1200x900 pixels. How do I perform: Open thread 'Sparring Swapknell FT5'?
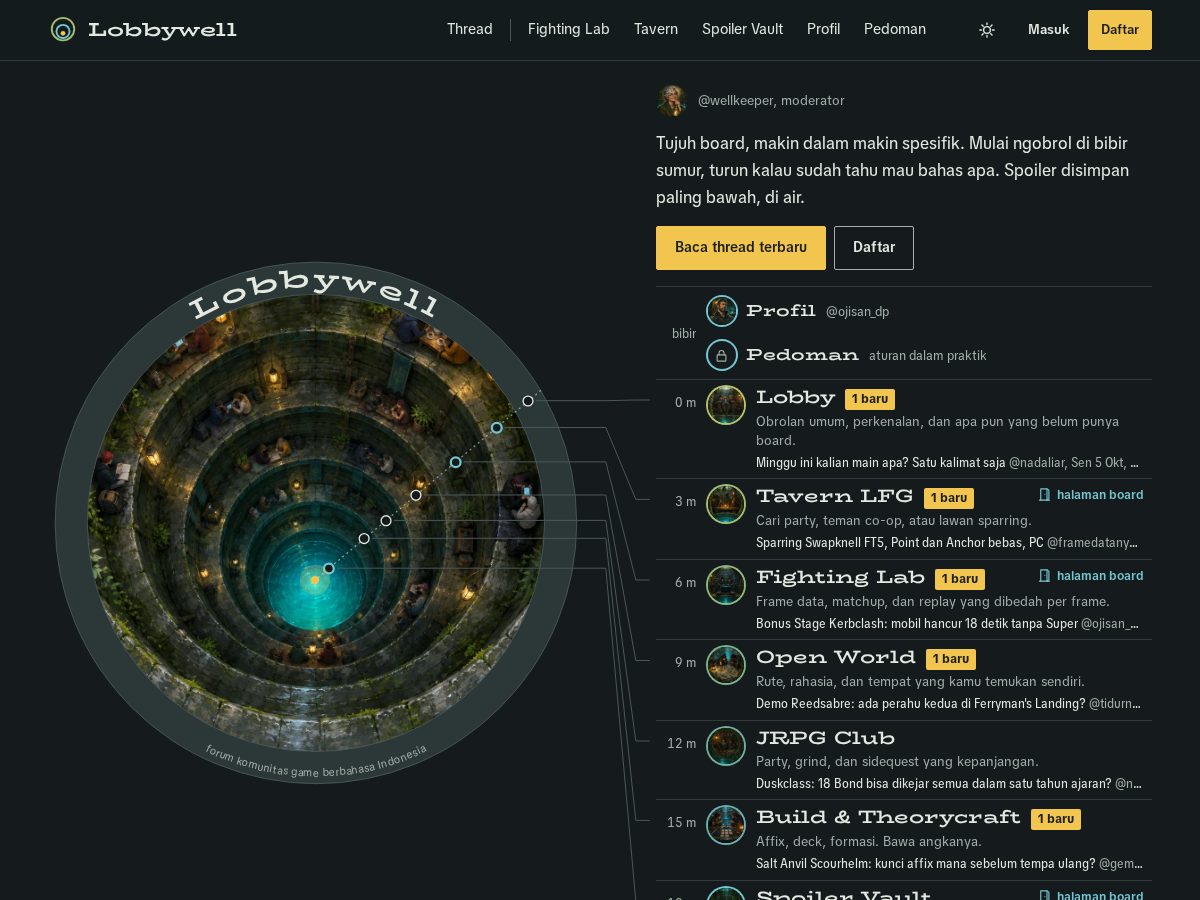tap(899, 543)
